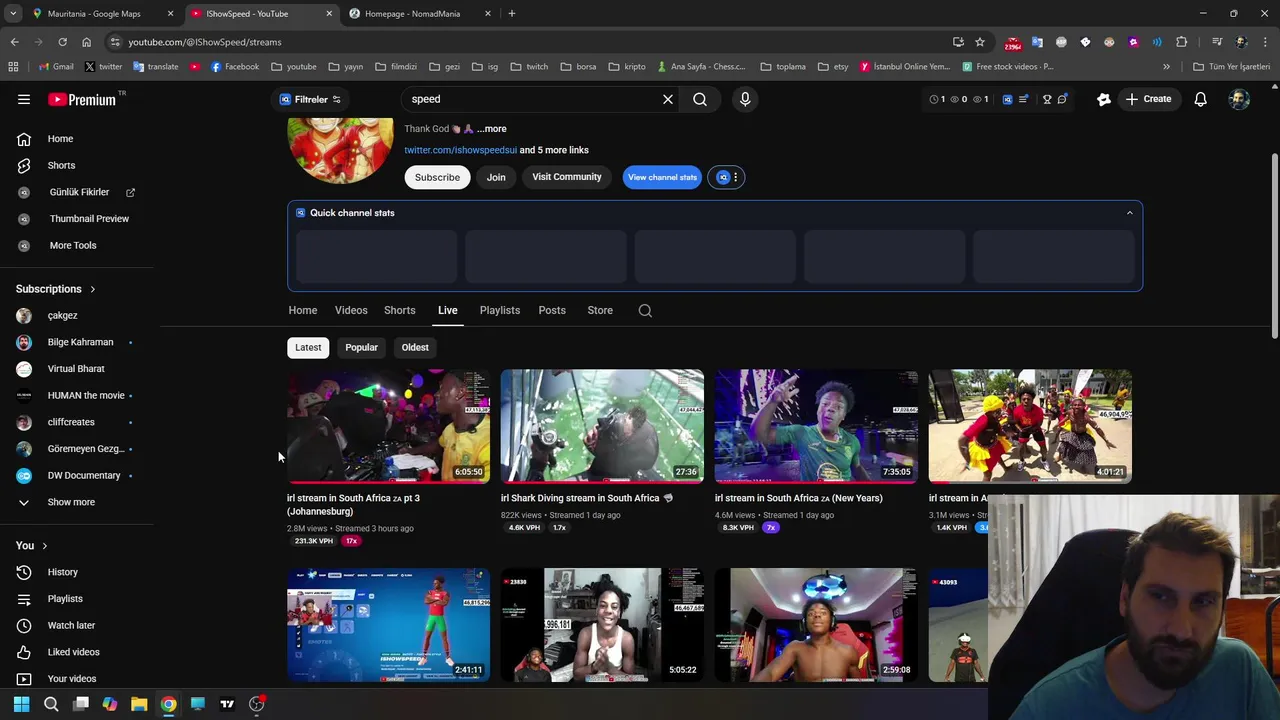Show more bookmarks with double chevron
Viewport: 1280px width, 720px height.
point(1166,67)
